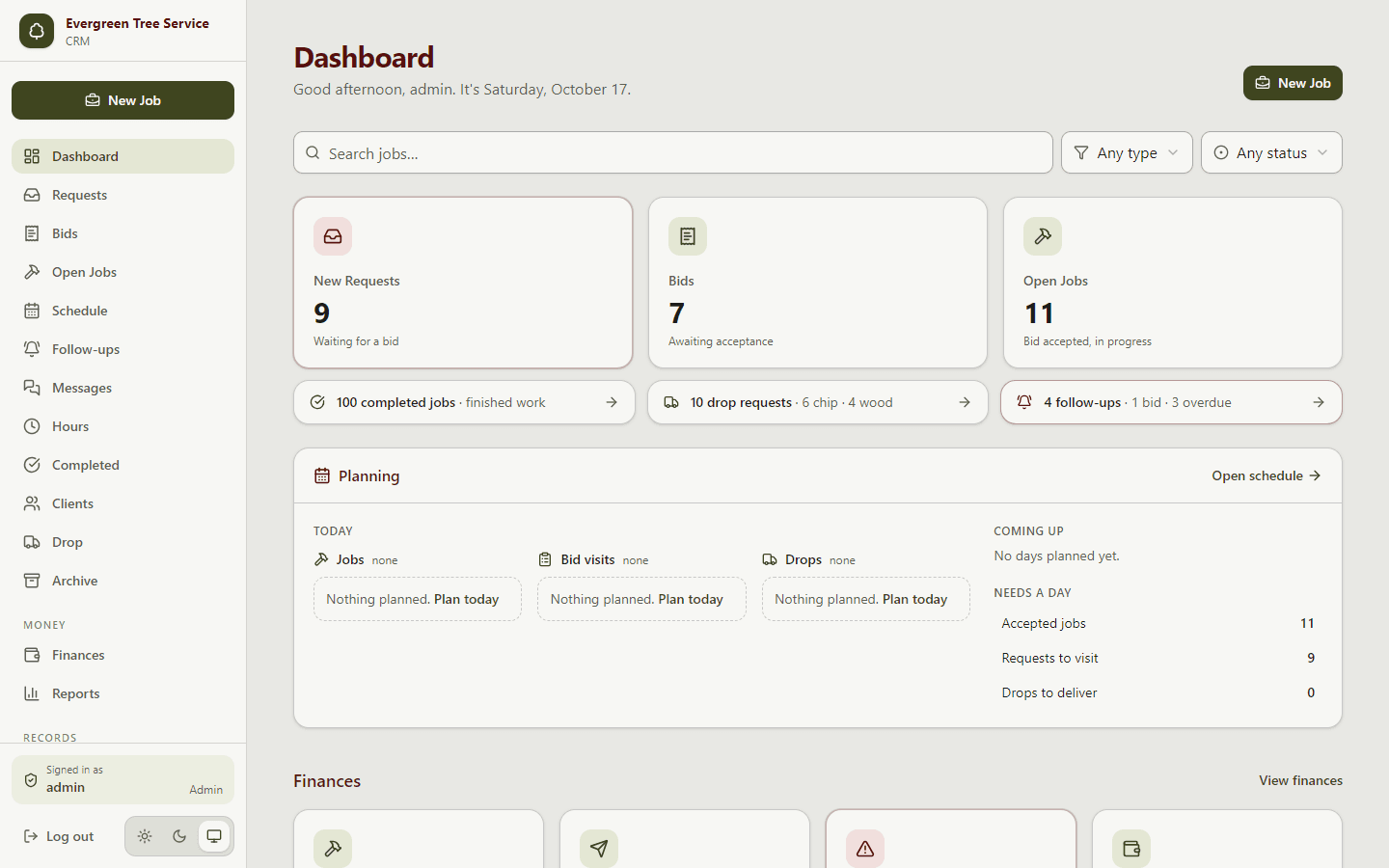The image size is (1389, 868).
Task: Click the Today Drops truck icon
Action: click(x=770, y=559)
